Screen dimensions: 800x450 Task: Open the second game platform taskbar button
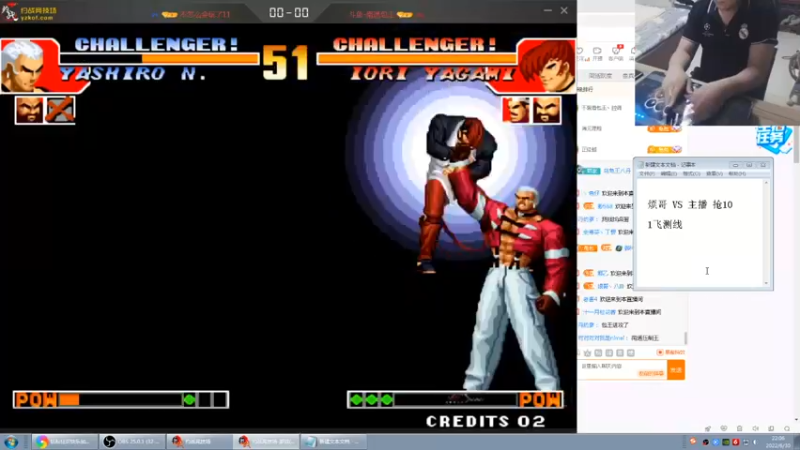pos(267,442)
